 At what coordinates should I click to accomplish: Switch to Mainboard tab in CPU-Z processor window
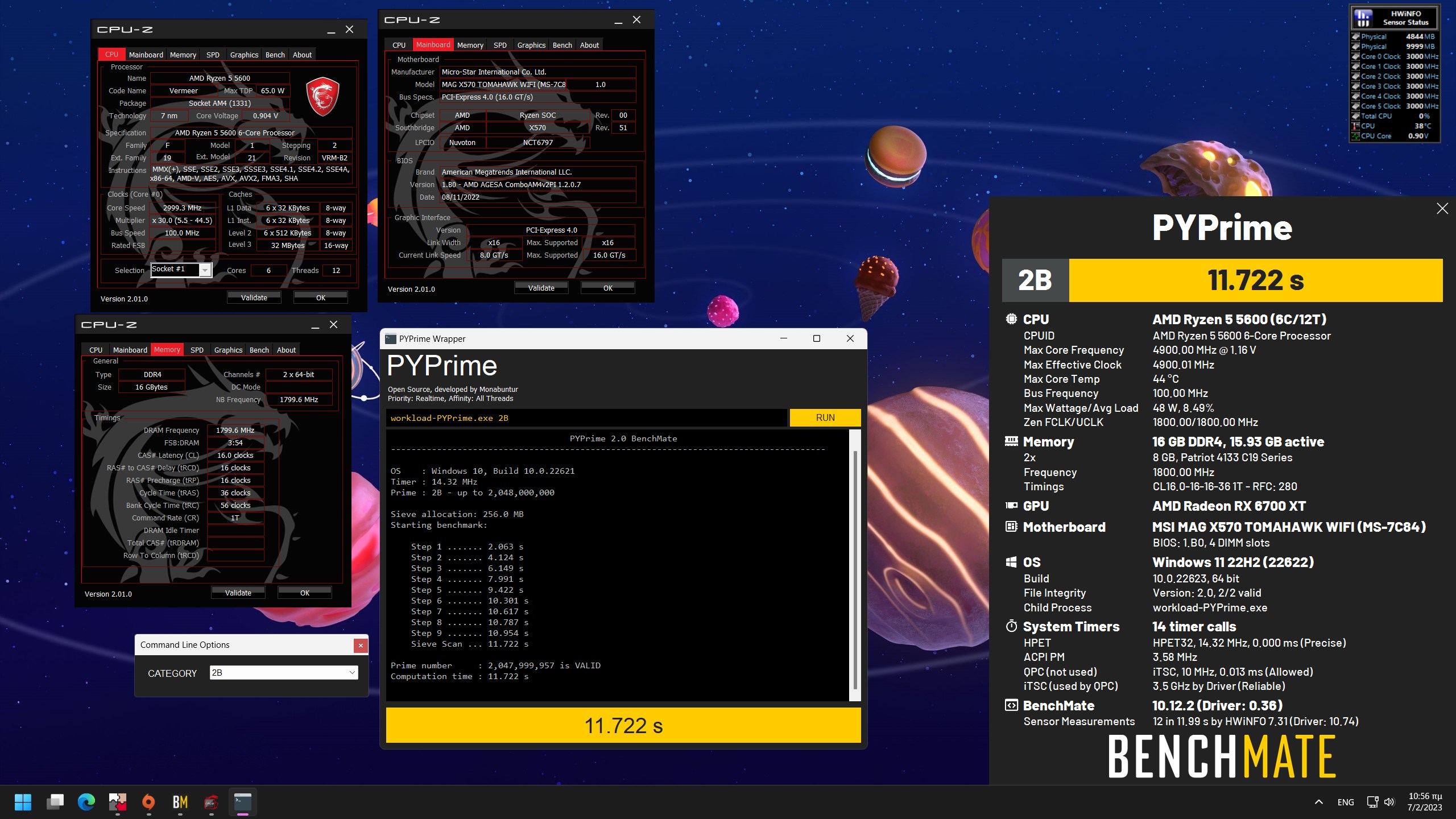(146, 55)
